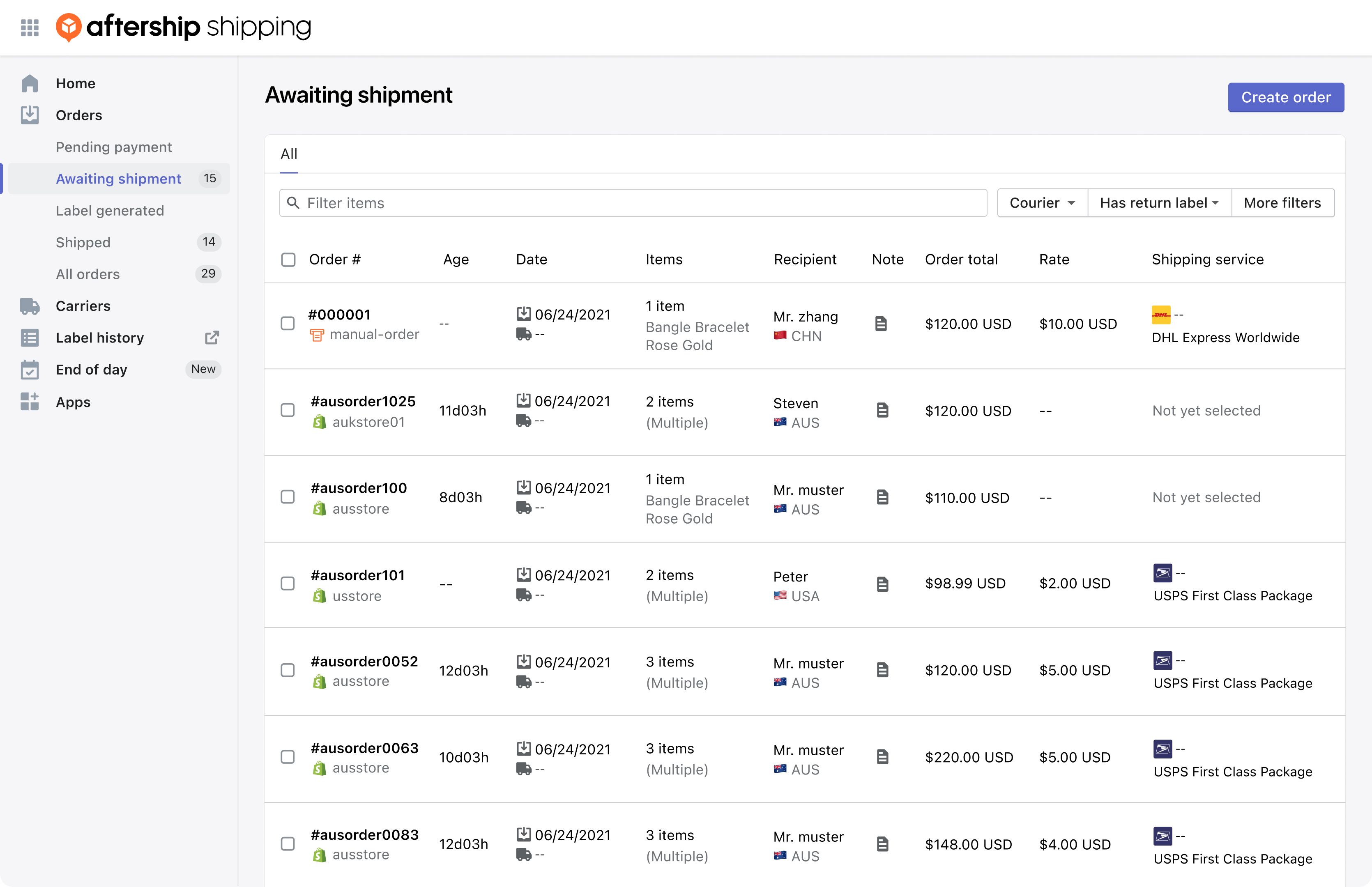Click the USPS logo on #ausorder0052
This screenshot has width=1372, height=887.
click(x=1163, y=661)
